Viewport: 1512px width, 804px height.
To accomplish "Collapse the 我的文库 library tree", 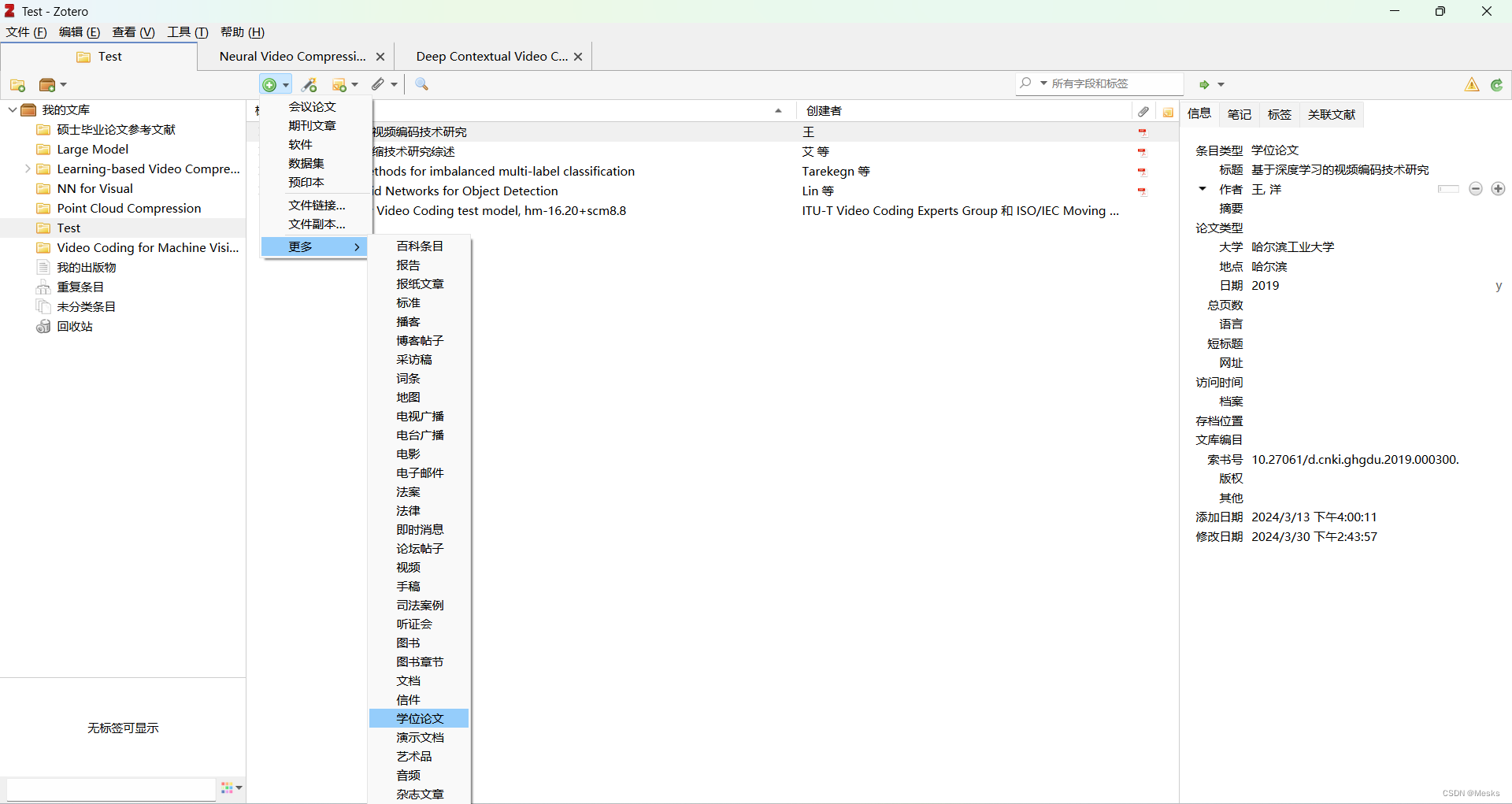I will tap(13, 109).
